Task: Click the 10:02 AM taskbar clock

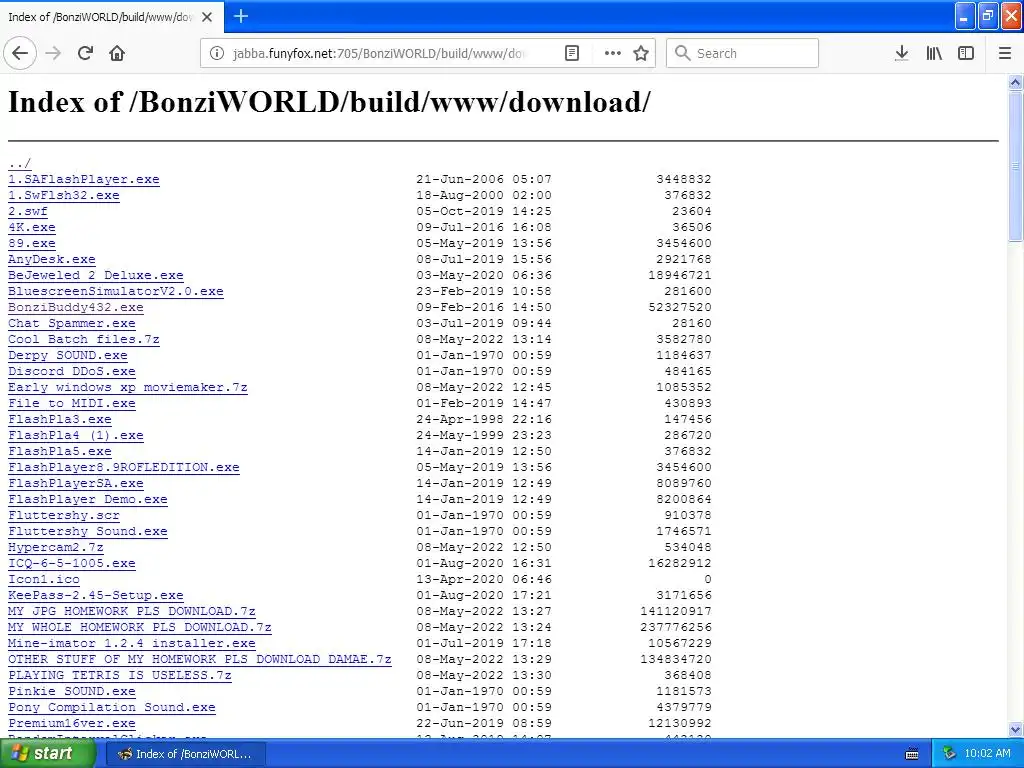Action: (x=987, y=754)
